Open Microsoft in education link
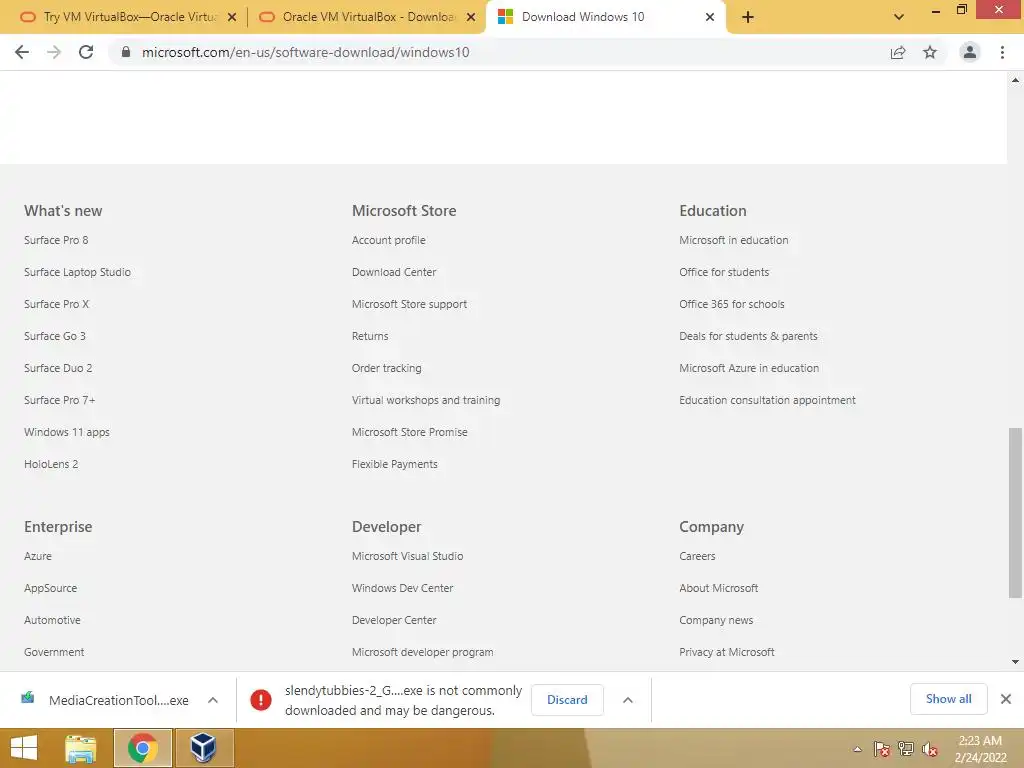 pyautogui.click(x=733, y=240)
